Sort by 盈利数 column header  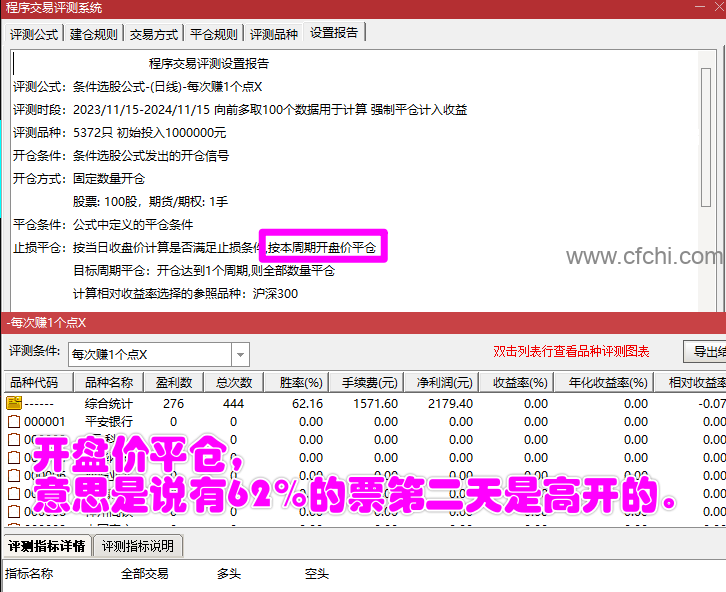click(174, 382)
